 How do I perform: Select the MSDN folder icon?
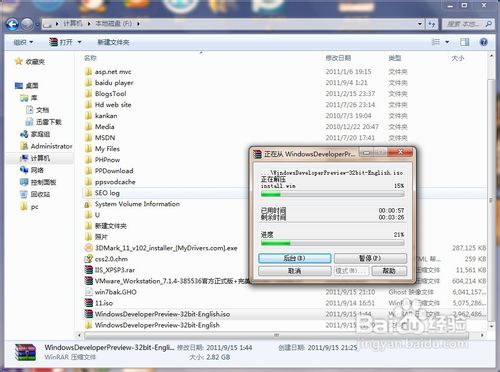(x=88, y=138)
